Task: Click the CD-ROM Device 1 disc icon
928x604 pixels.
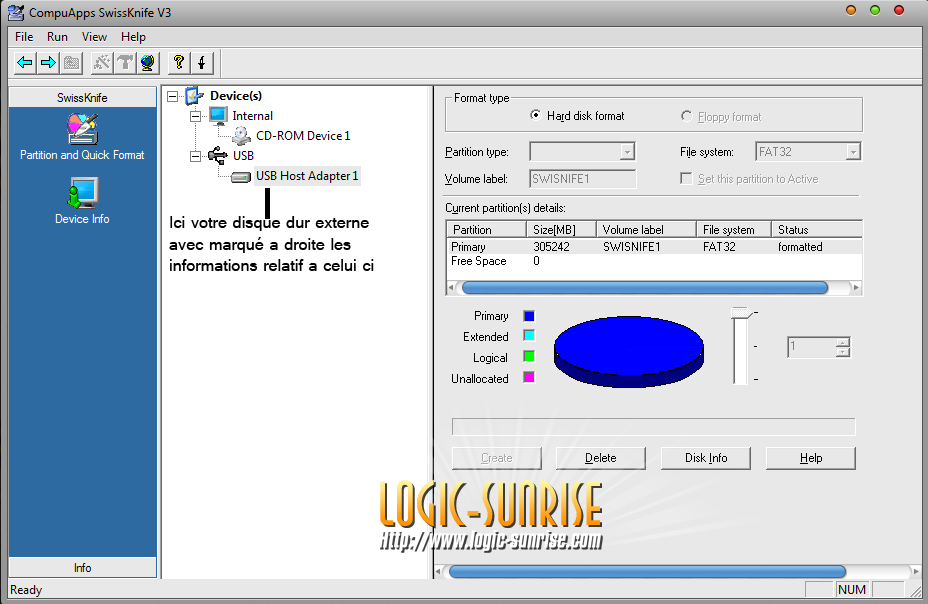Action: pos(241,136)
